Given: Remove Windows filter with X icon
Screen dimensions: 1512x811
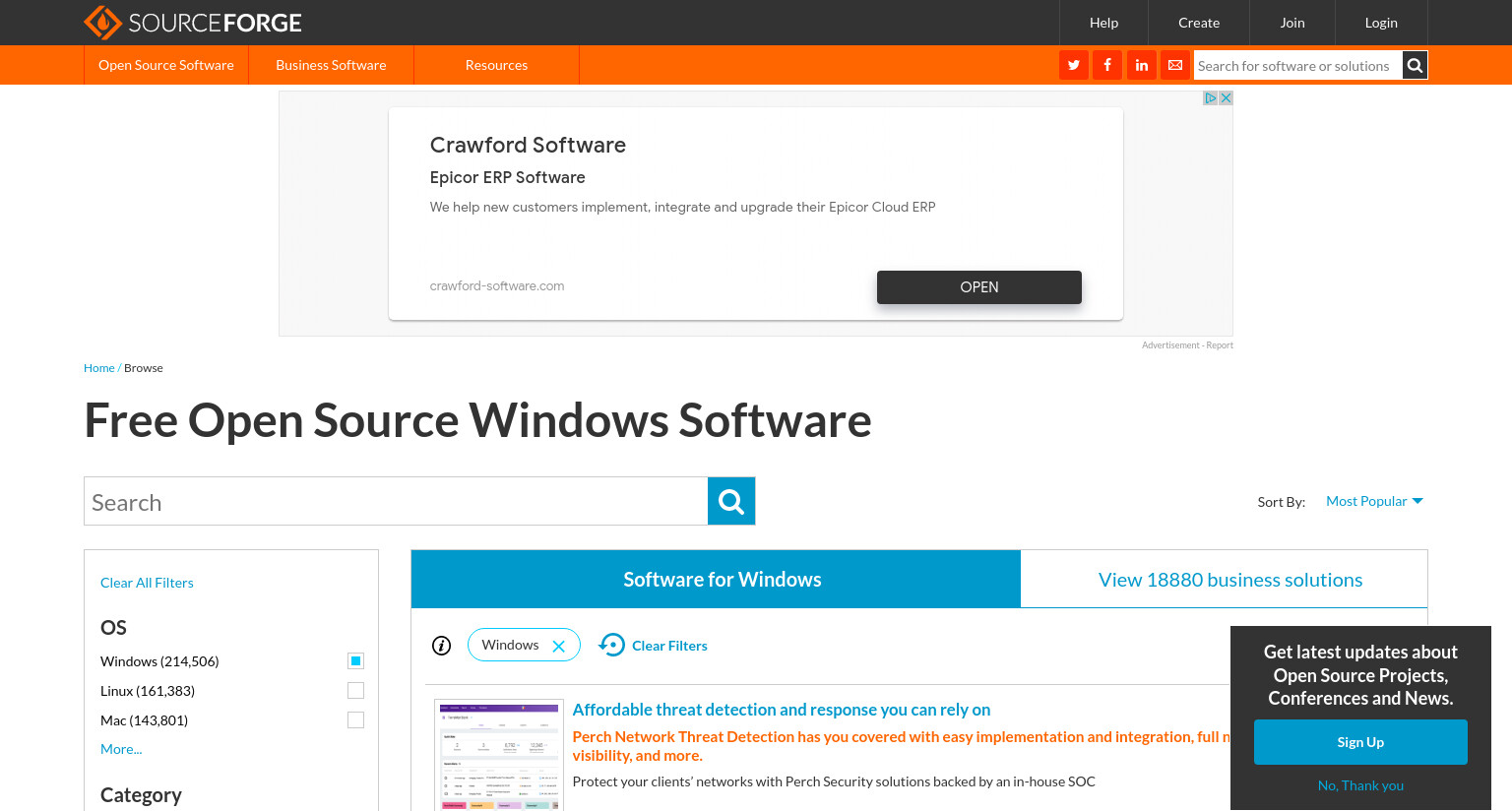Looking at the screenshot, I should [x=558, y=646].
